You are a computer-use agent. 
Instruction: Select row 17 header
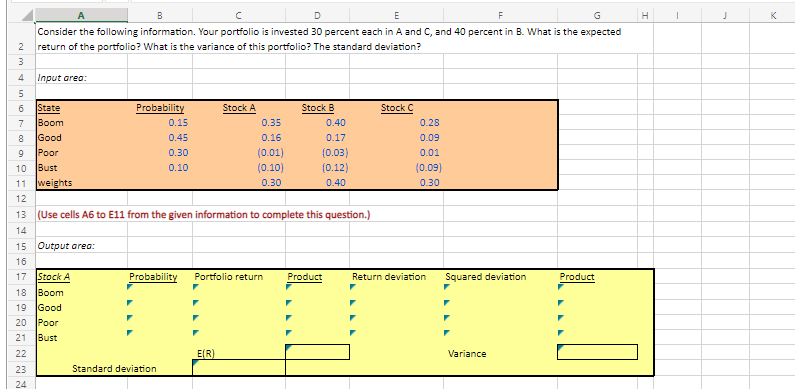[x=21, y=277]
